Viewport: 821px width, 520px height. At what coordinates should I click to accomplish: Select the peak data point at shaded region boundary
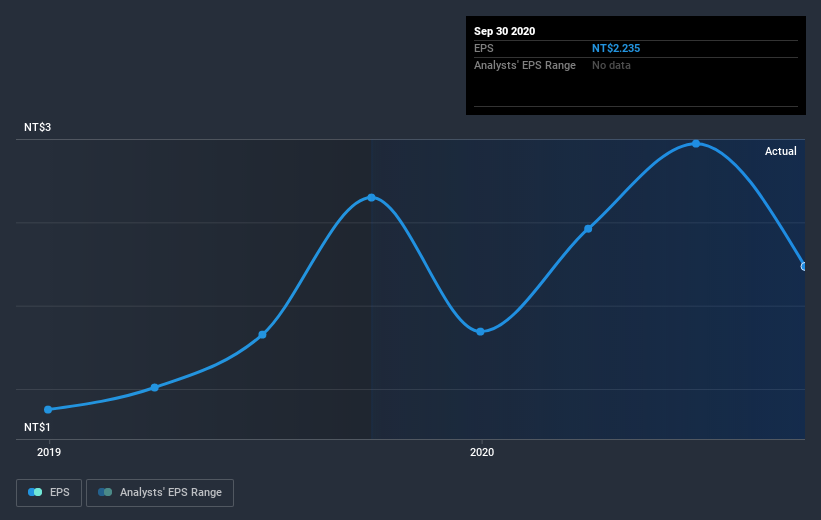[371, 197]
